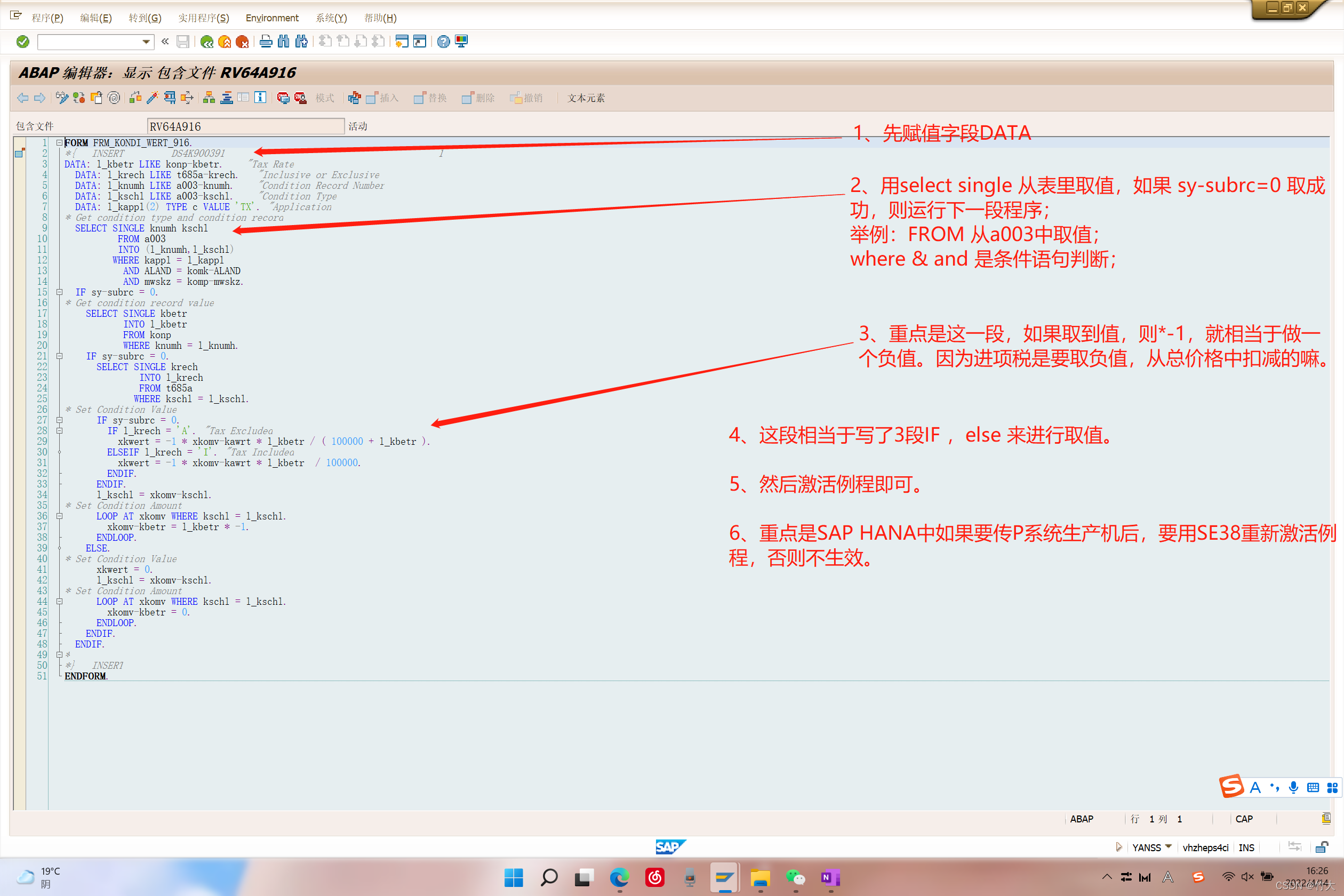
Task: Open the object hierarchy display icon
Action: point(209,98)
